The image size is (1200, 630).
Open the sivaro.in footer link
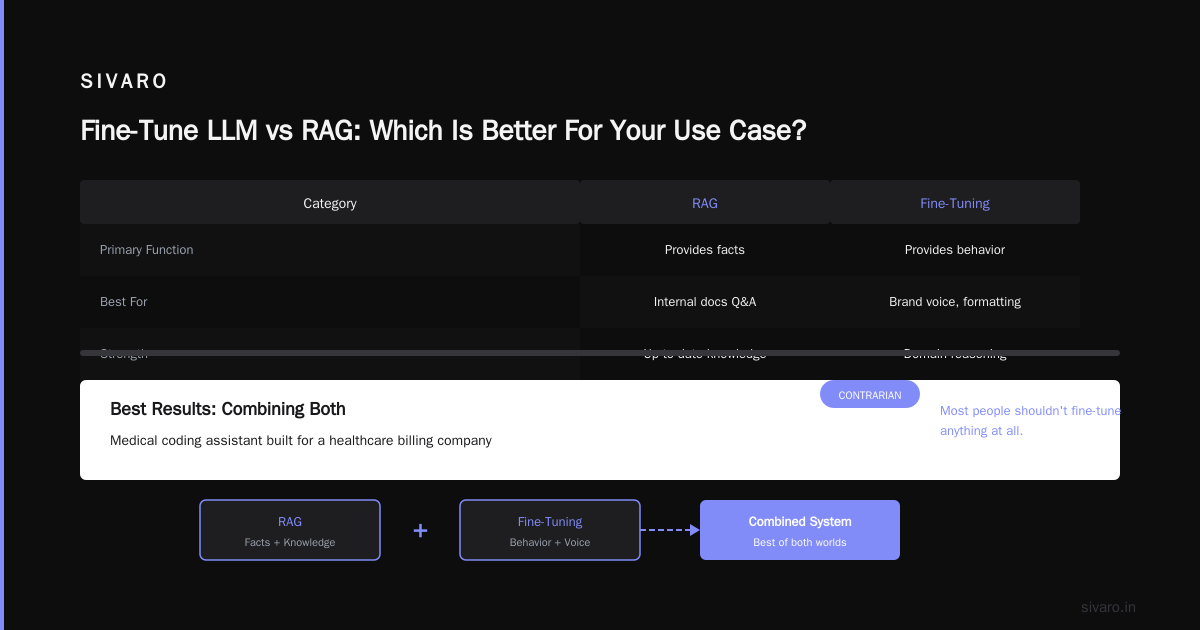point(1109,607)
